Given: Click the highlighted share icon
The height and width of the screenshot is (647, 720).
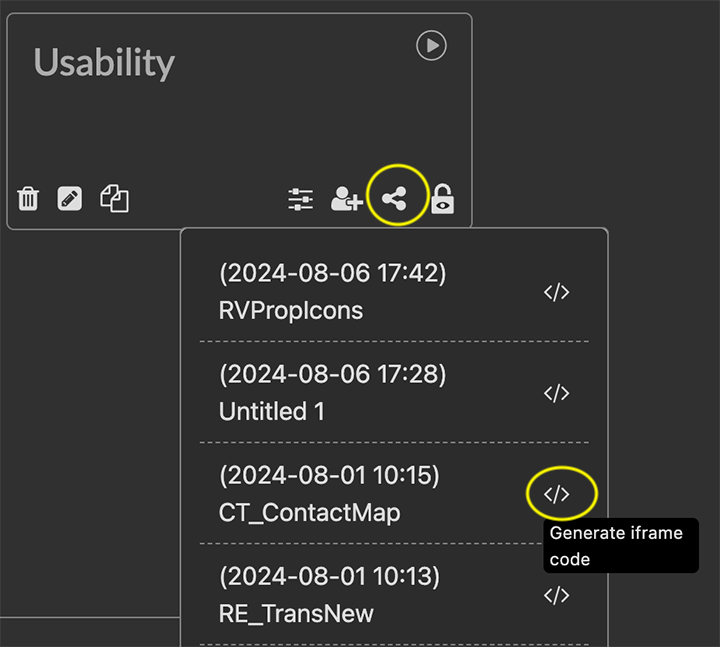Looking at the screenshot, I should [396, 199].
